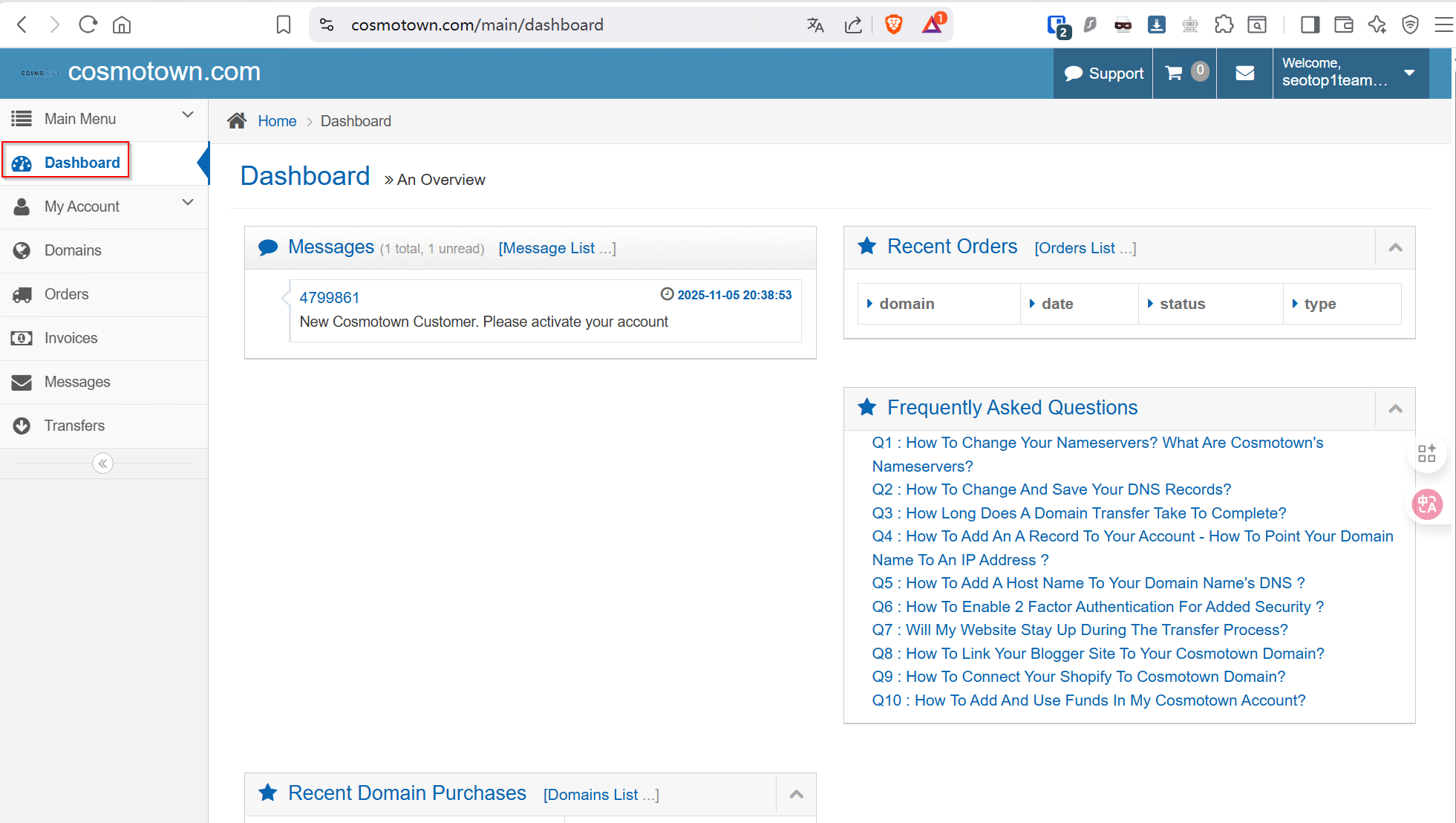Open FAQ Q8 about linking Blogger site

1098,654
